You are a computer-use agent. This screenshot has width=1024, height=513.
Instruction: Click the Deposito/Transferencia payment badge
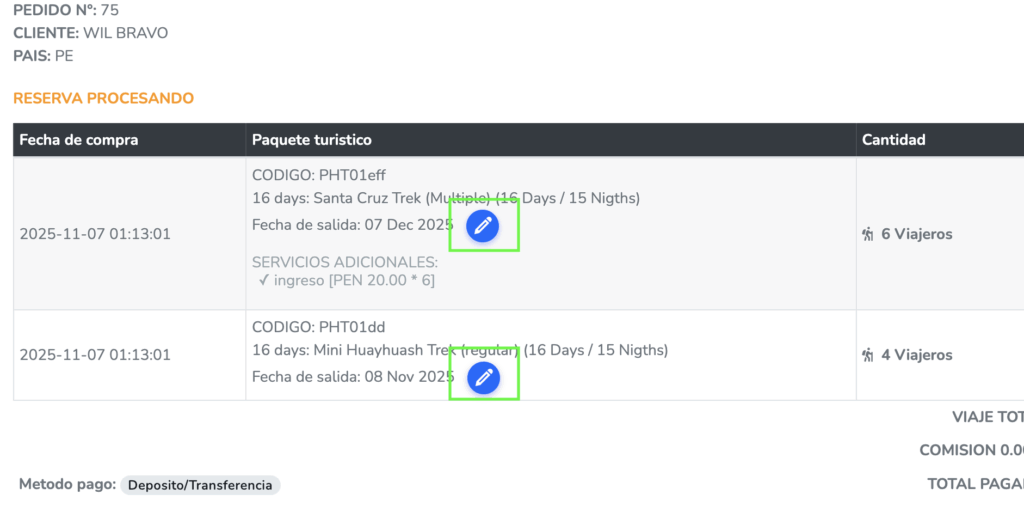[201, 485]
